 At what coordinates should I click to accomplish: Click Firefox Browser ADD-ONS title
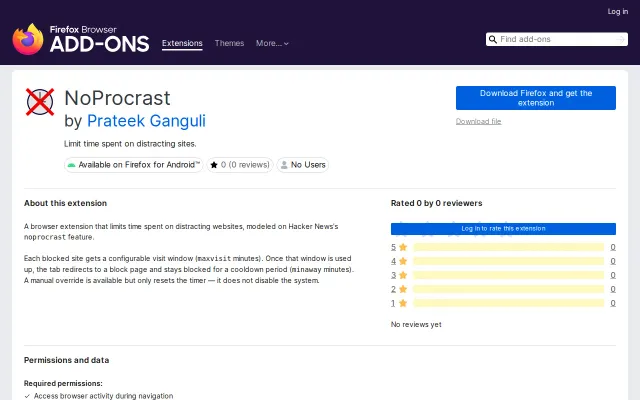pos(99,39)
